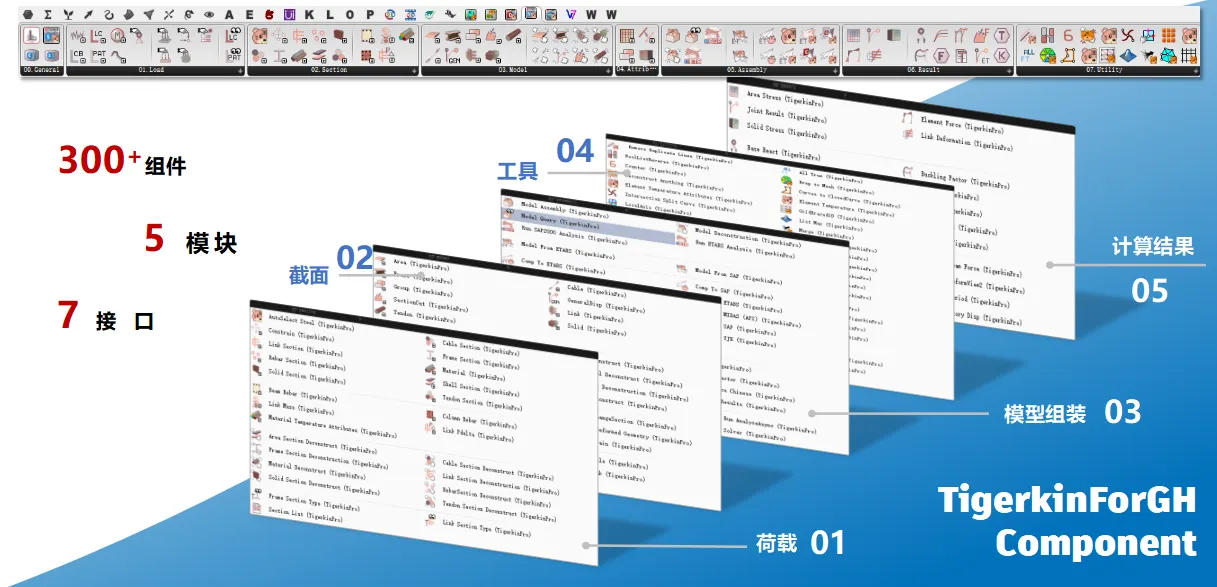This screenshot has height=587, width=1217.
Task: Click the orange grid icon in Utility panel
Action: click(x=1168, y=35)
